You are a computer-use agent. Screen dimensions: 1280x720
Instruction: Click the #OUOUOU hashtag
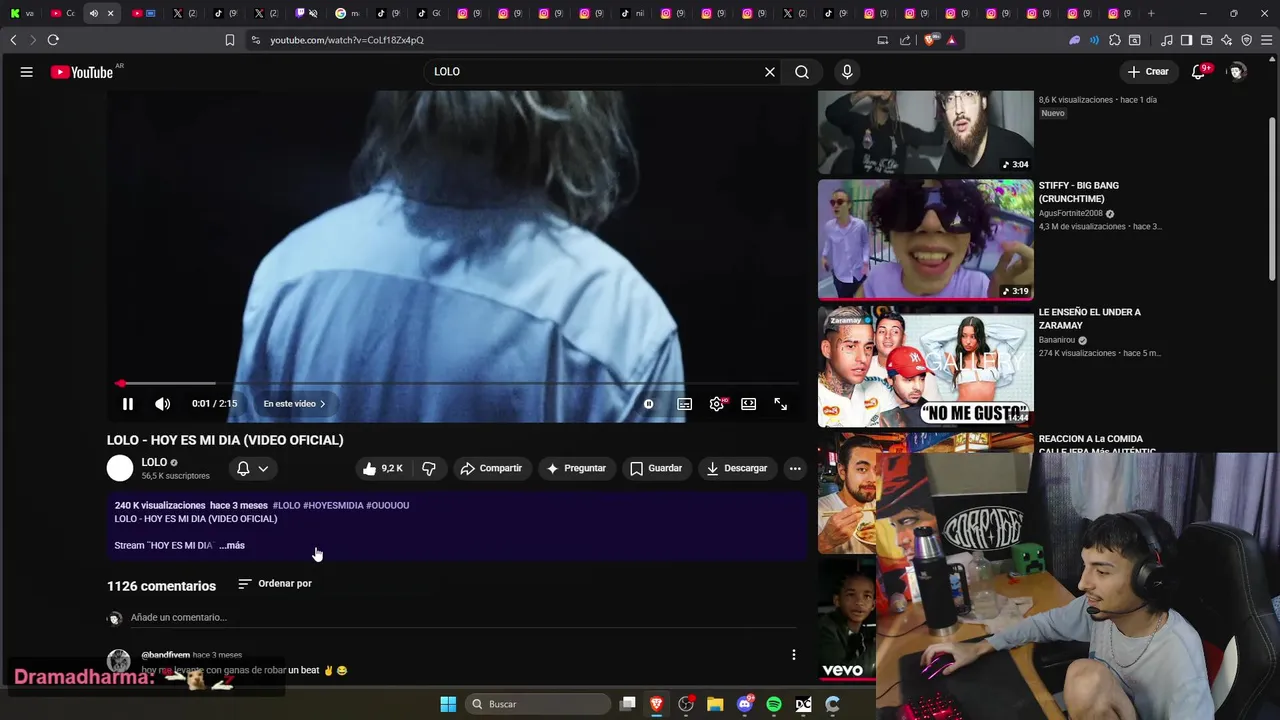388,506
